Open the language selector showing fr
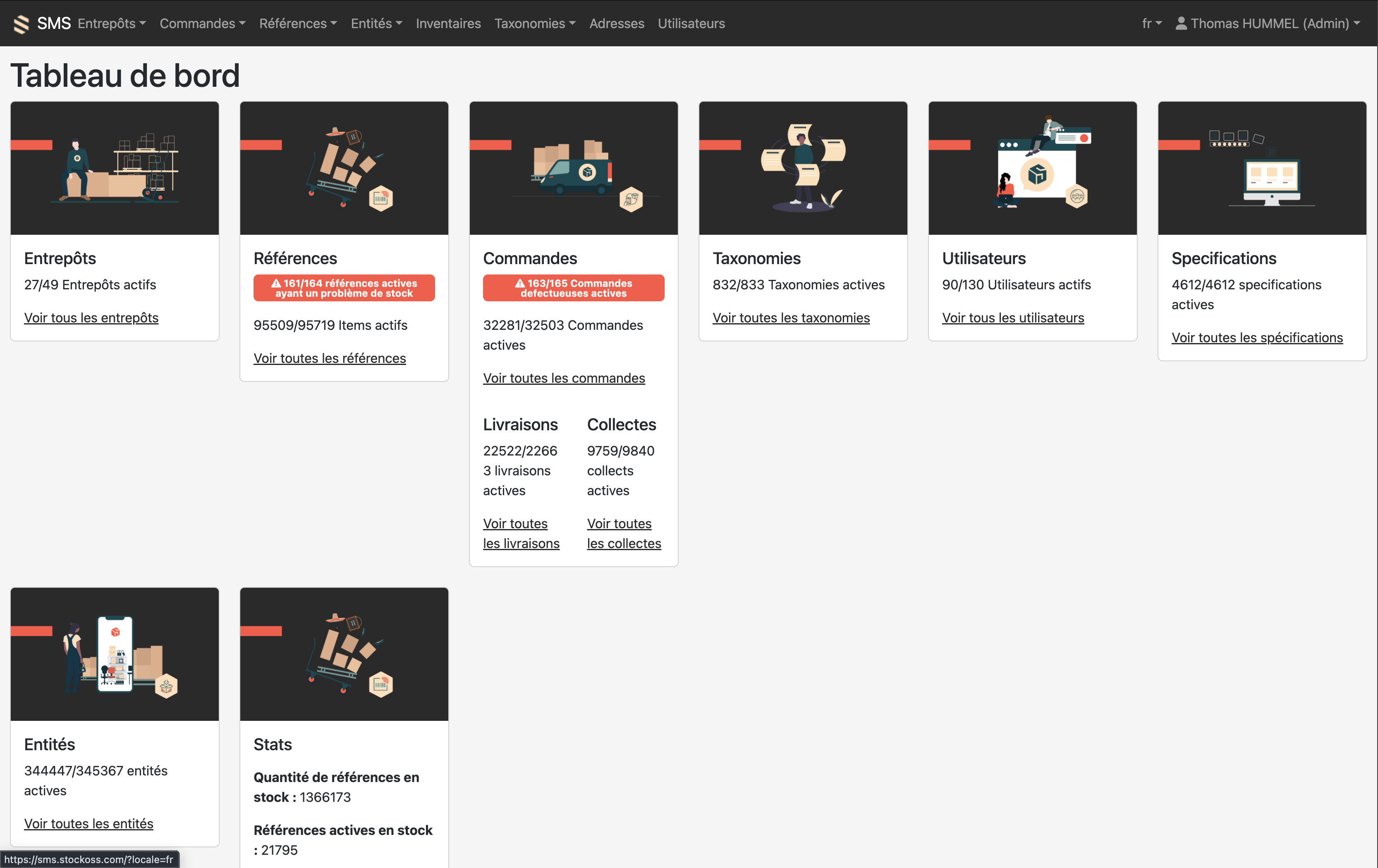The width and height of the screenshot is (1378, 868). 1151,24
